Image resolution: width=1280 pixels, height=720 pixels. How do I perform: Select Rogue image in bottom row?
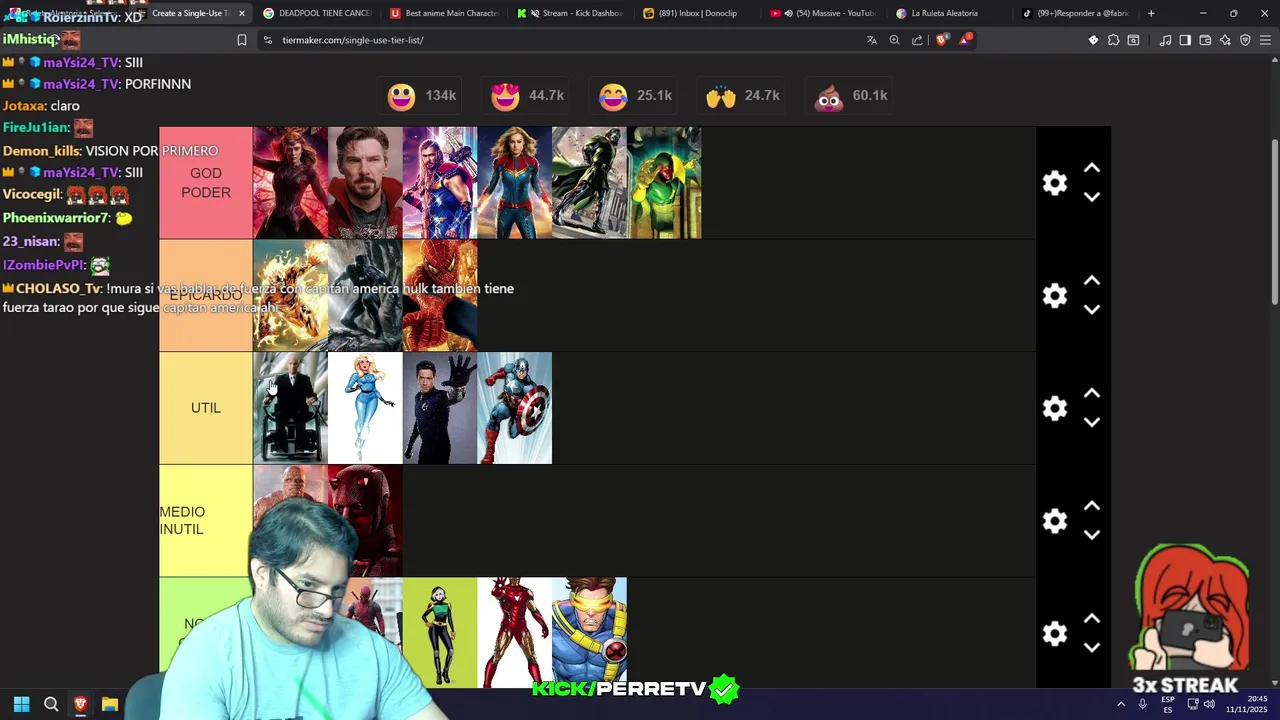point(440,633)
